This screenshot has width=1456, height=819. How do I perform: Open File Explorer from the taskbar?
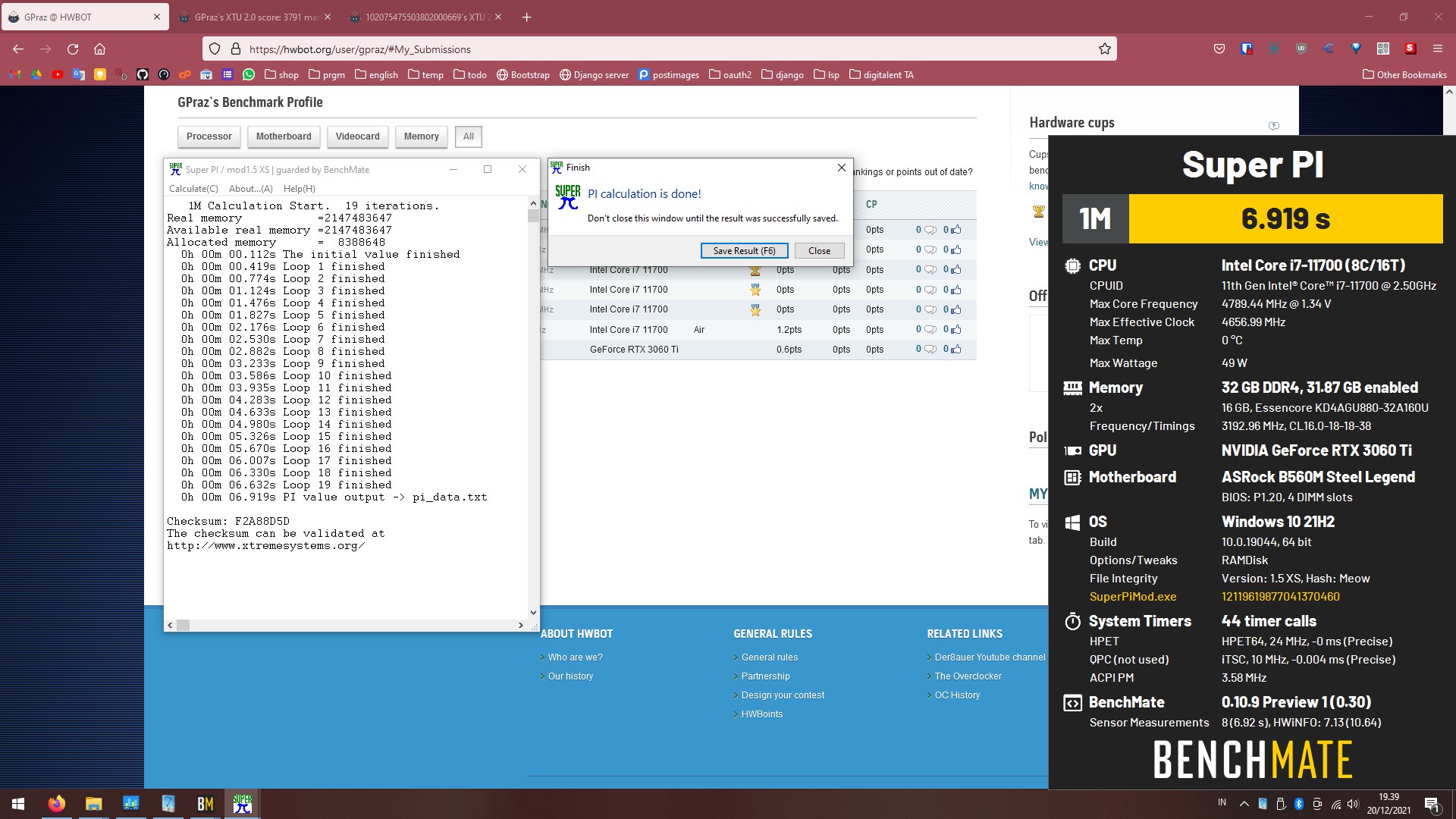[x=93, y=804]
